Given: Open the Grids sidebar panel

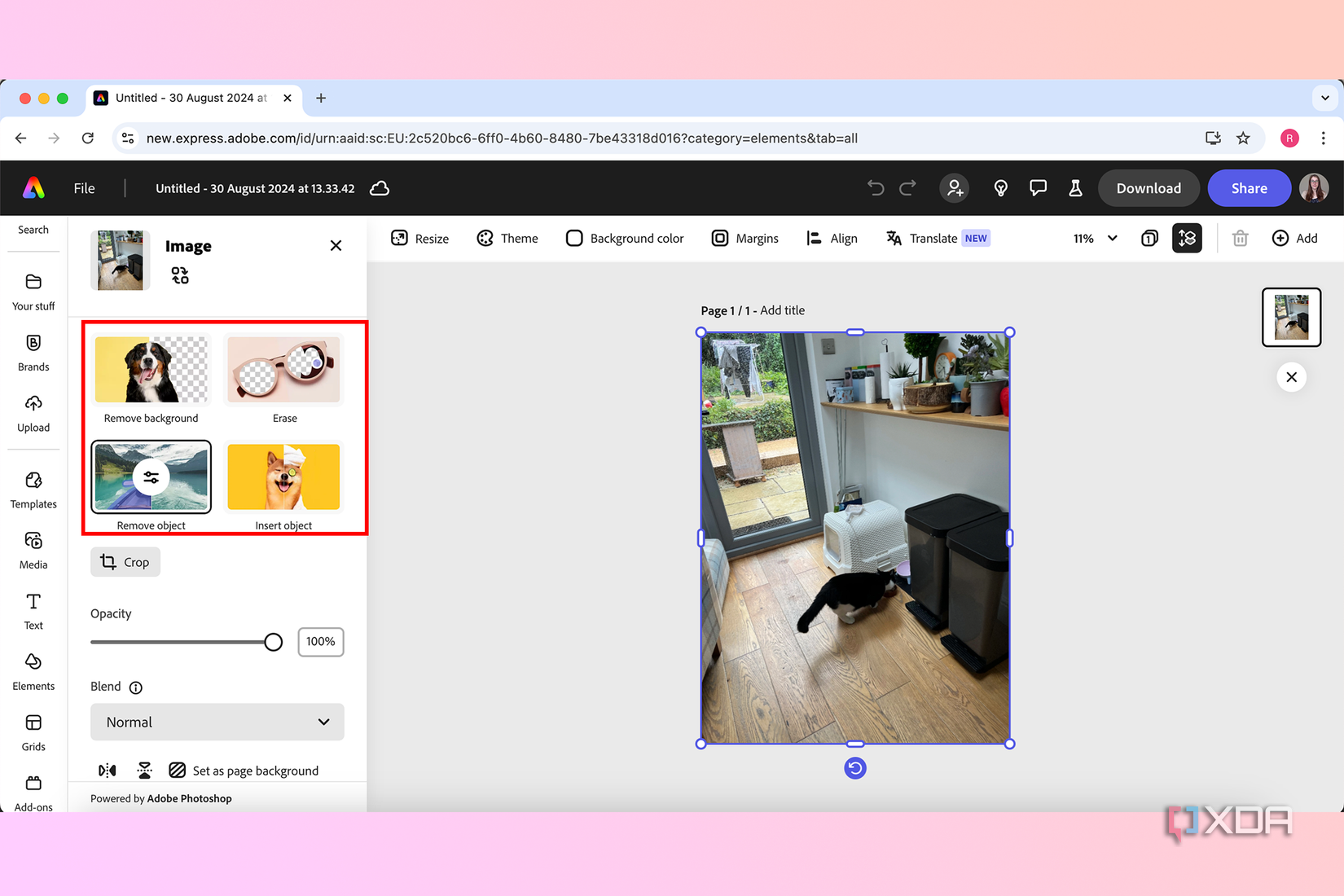Looking at the screenshot, I should (33, 733).
